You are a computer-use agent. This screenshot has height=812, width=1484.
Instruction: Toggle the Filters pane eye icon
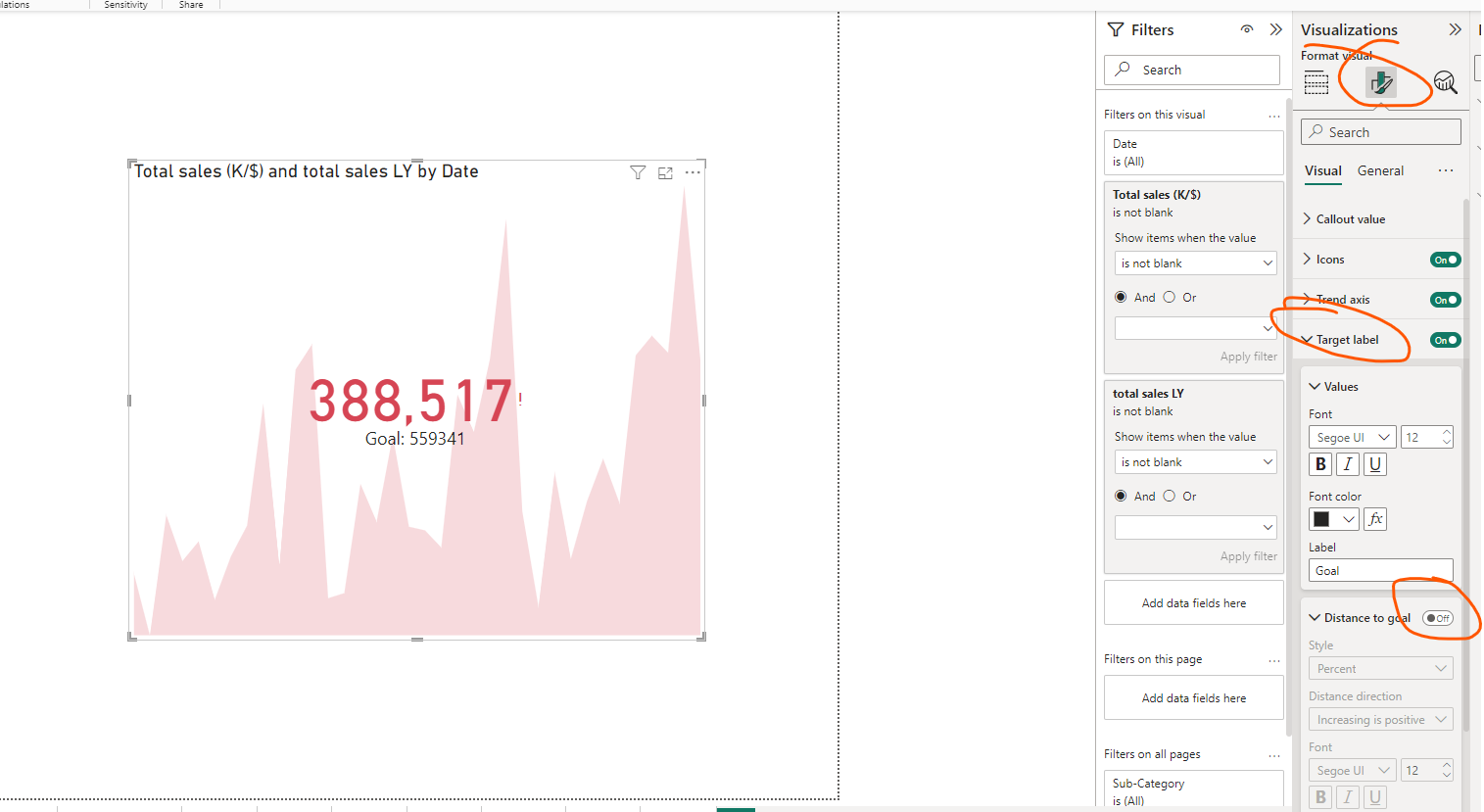(x=1247, y=29)
